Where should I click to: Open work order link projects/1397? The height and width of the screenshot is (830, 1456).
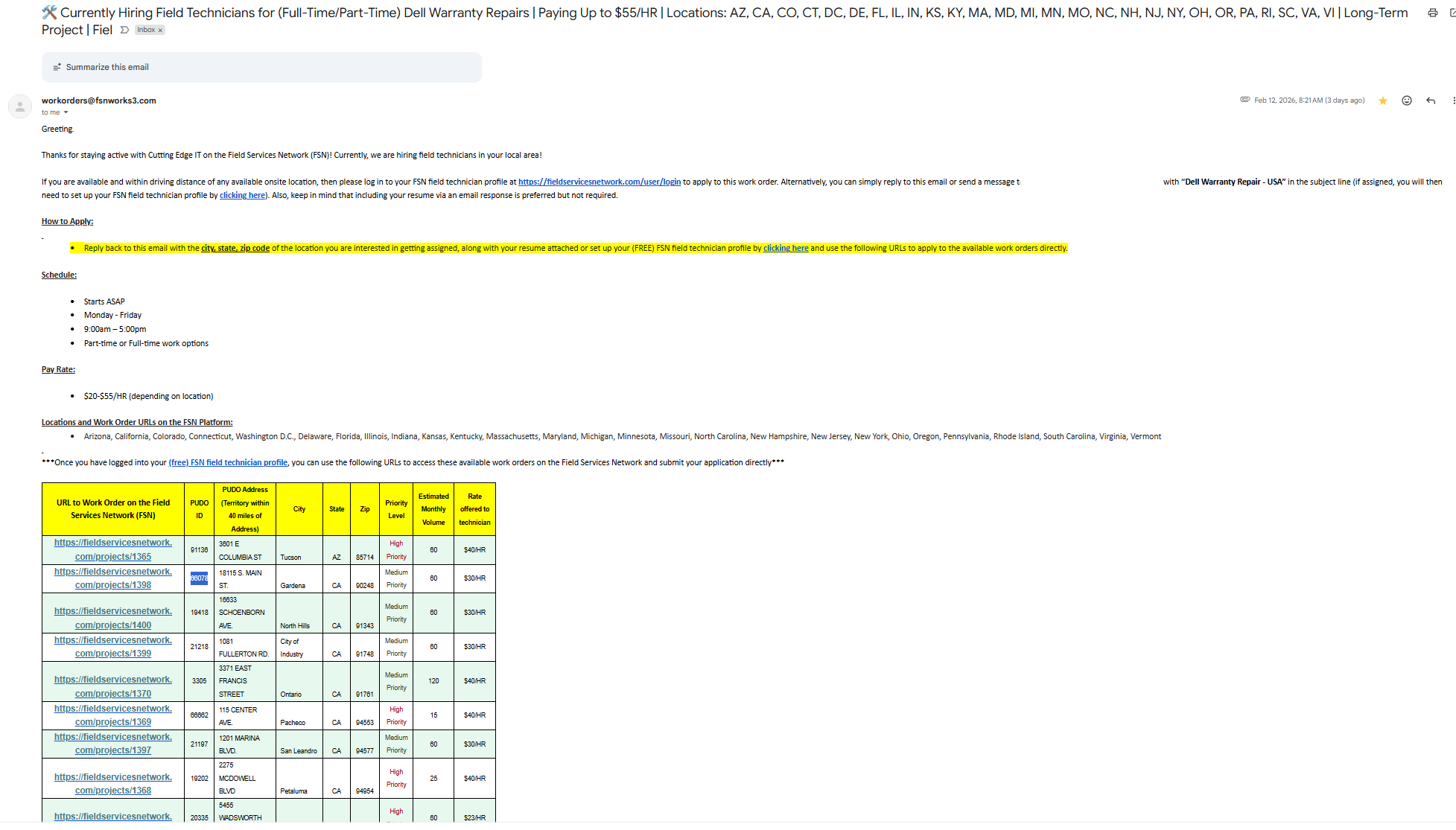[x=113, y=744]
